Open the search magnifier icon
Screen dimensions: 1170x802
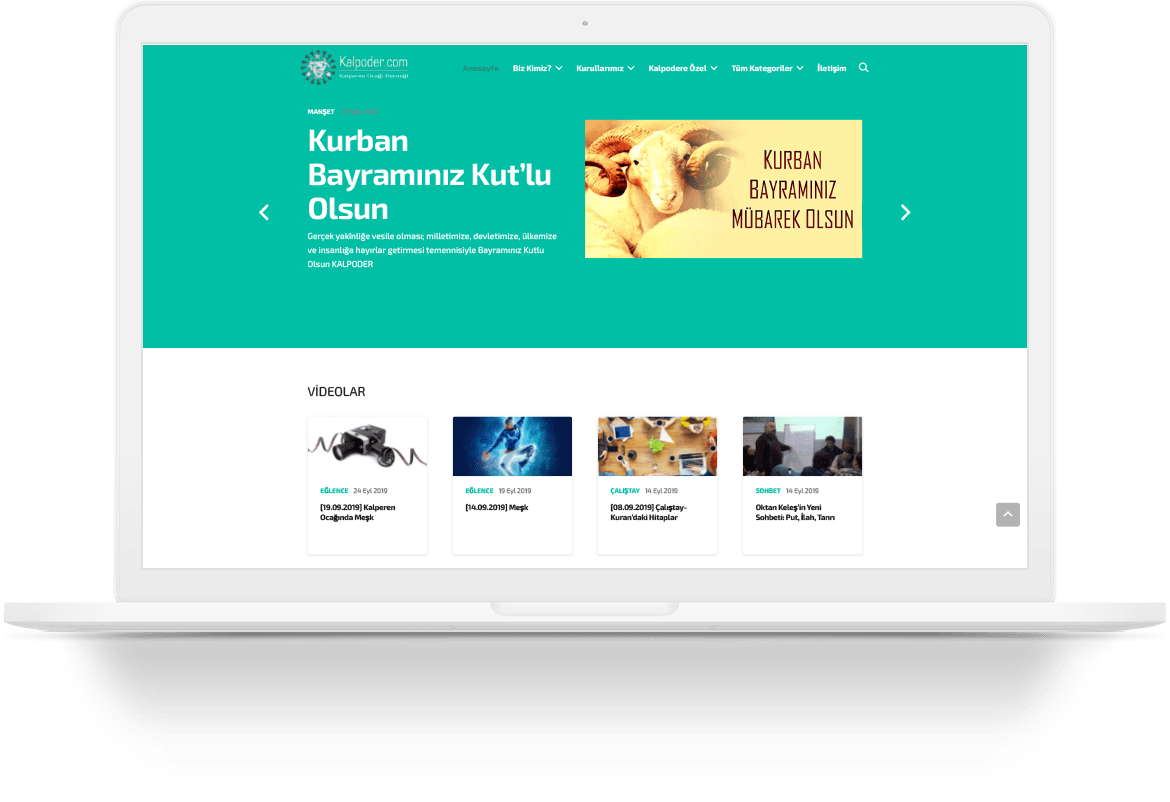(864, 68)
